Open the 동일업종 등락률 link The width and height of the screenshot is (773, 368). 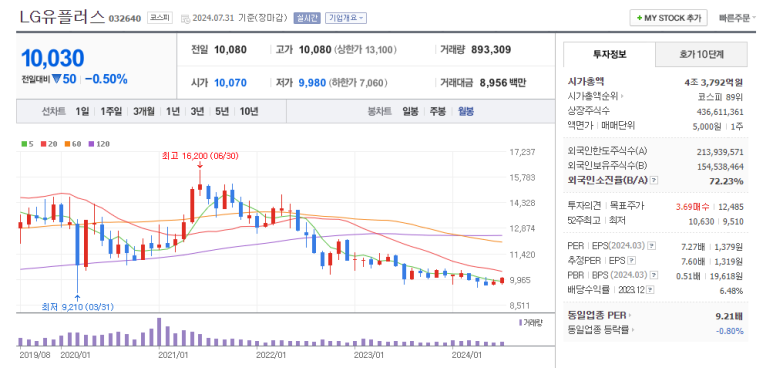(x=601, y=330)
